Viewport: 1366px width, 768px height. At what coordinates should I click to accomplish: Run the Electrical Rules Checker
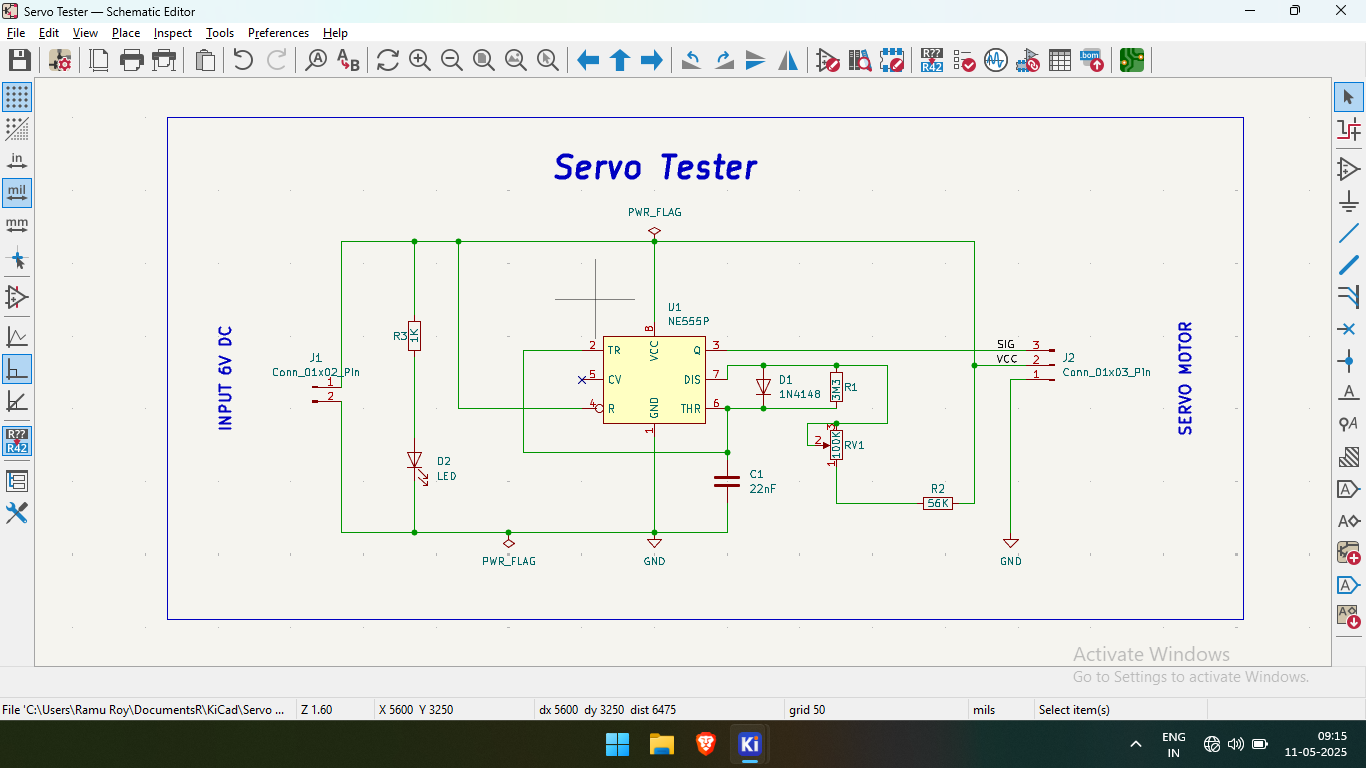click(x=964, y=60)
